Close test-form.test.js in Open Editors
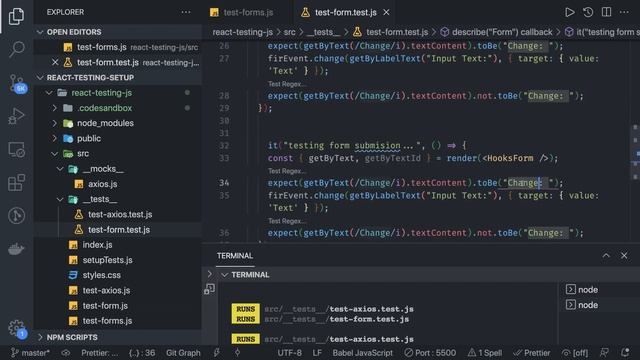This screenshot has width=640, height=360. coord(55,62)
